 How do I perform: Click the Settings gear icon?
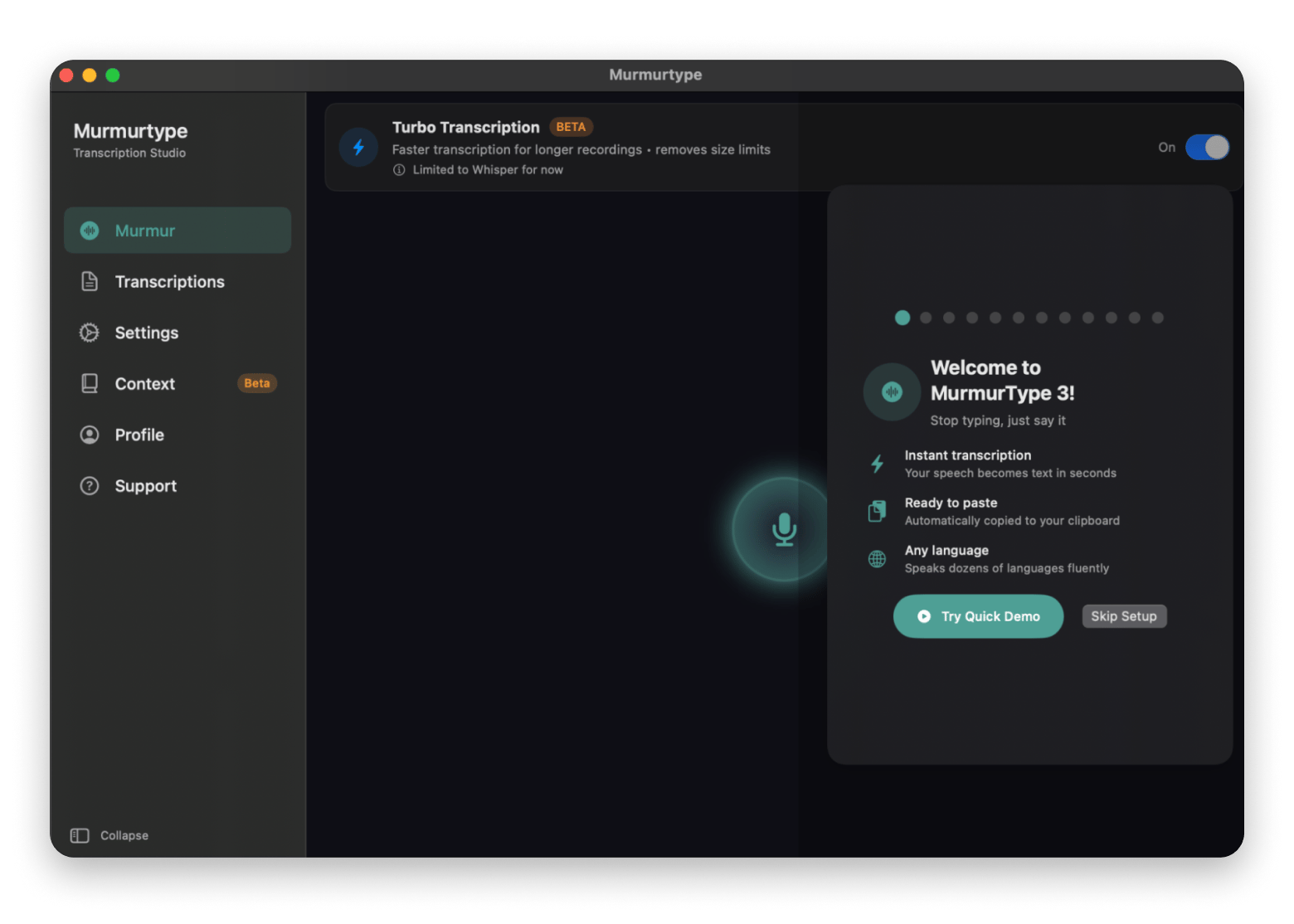click(x=90, y=333)
